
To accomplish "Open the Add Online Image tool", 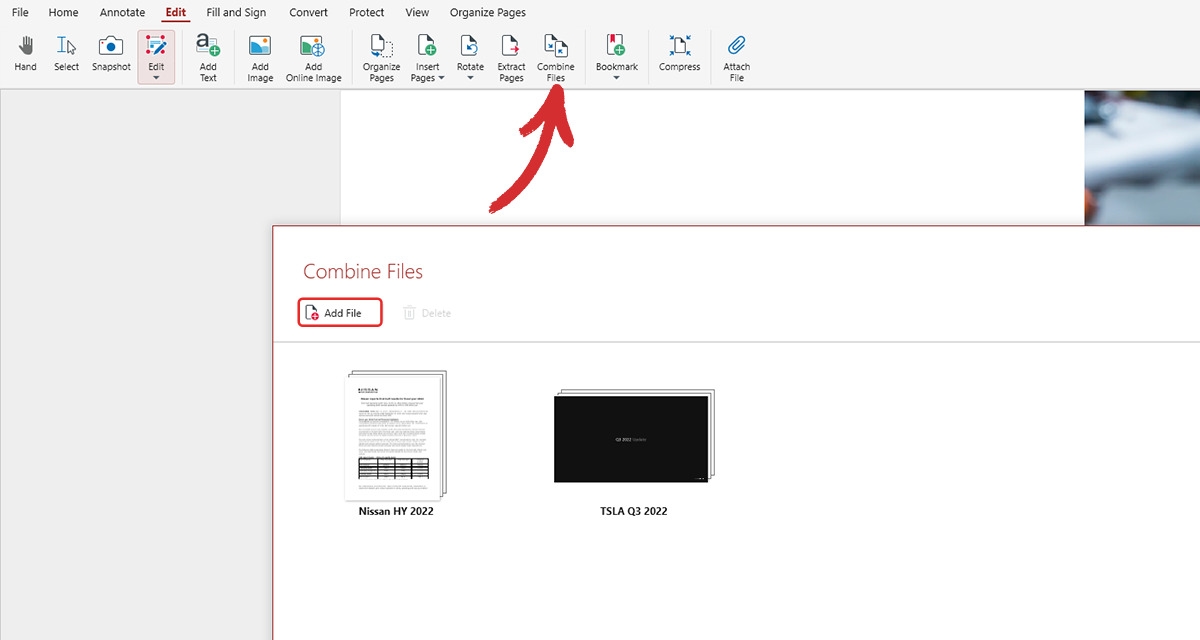I will click(313, 58).
